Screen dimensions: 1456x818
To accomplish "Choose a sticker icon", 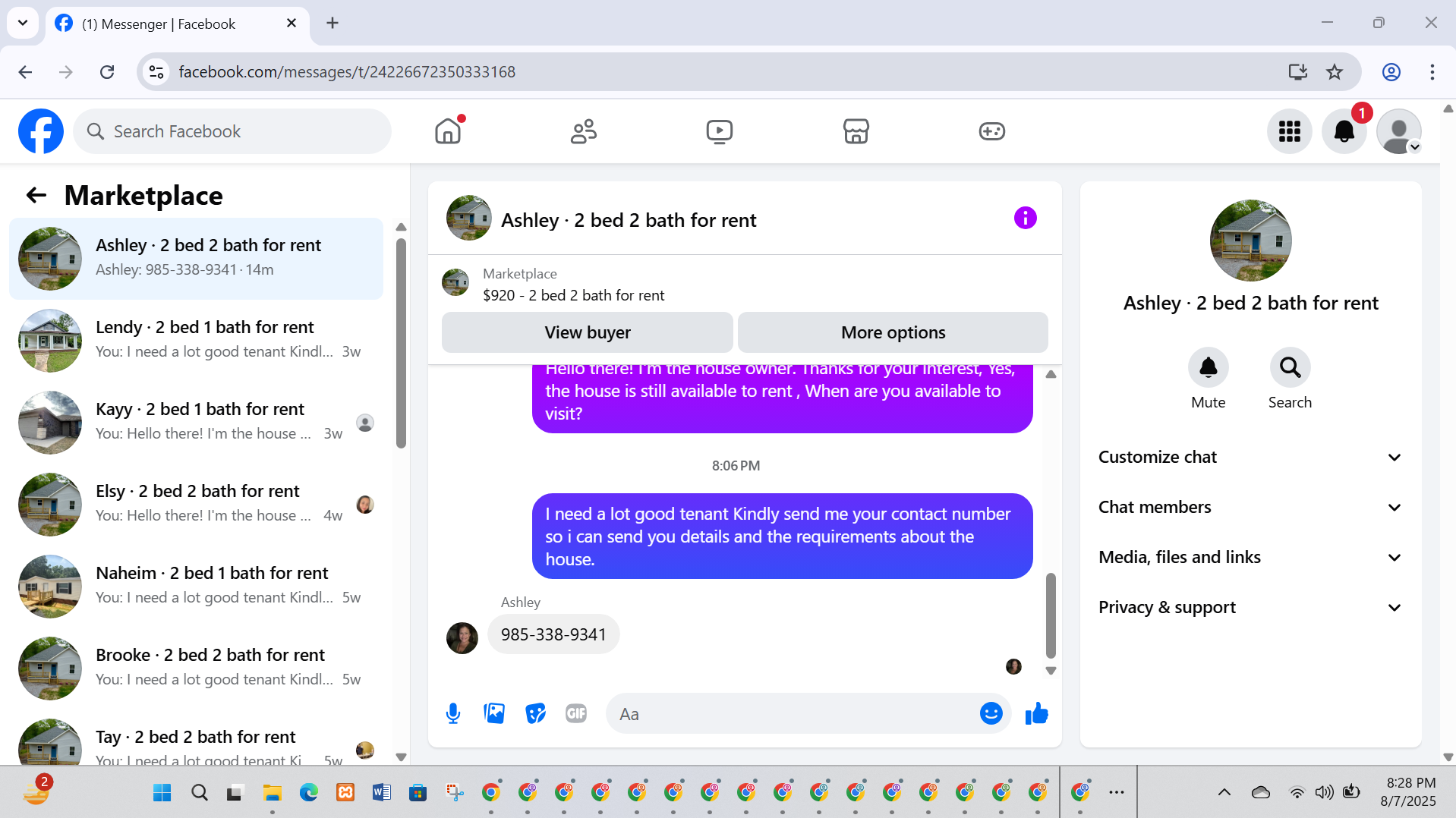I will (535, 713).
